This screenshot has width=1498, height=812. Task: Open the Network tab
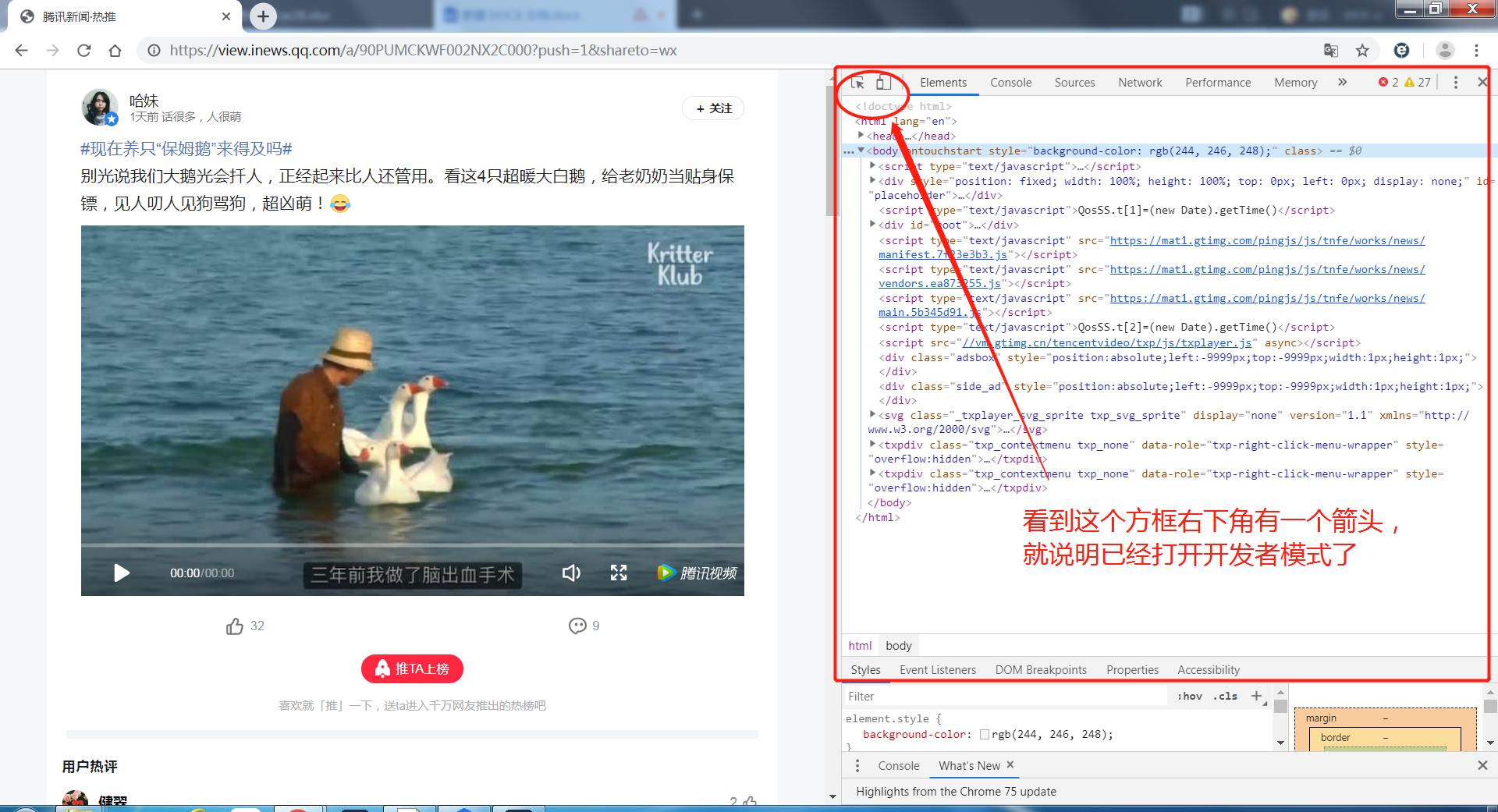(x=1140, y=83)
